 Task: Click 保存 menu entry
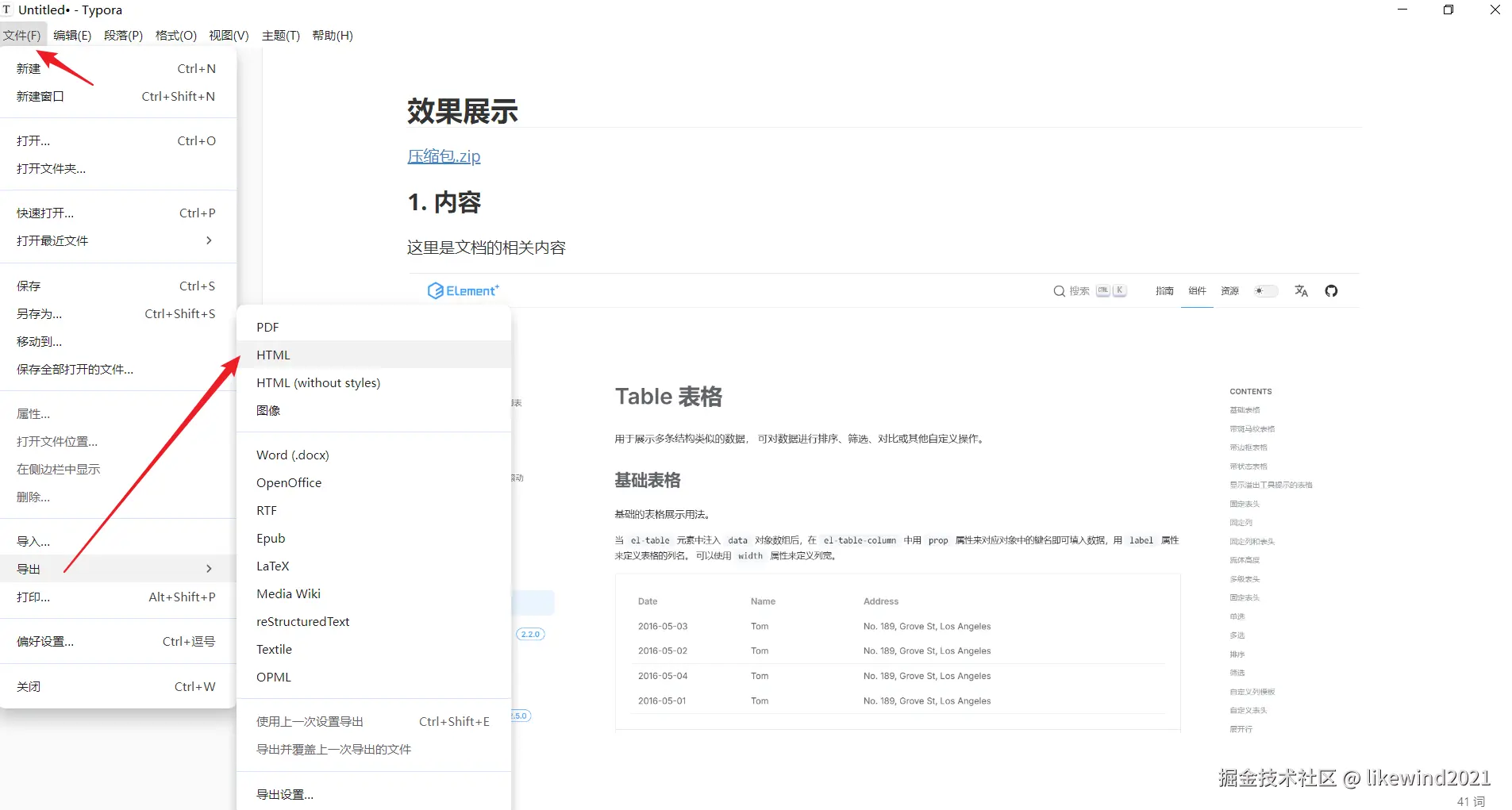pos(117,286)
